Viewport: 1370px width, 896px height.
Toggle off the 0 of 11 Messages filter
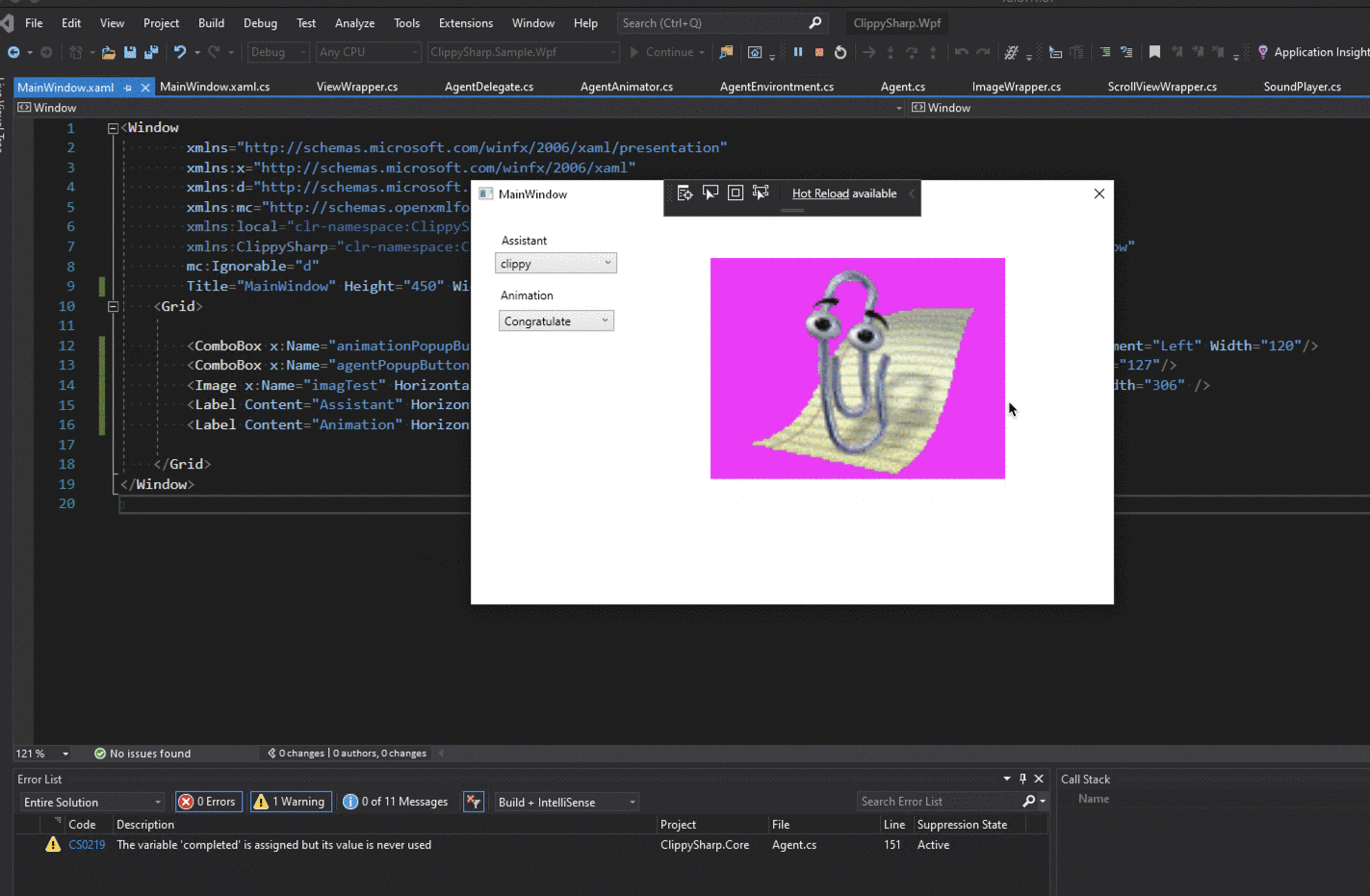(x=395, y=801)
